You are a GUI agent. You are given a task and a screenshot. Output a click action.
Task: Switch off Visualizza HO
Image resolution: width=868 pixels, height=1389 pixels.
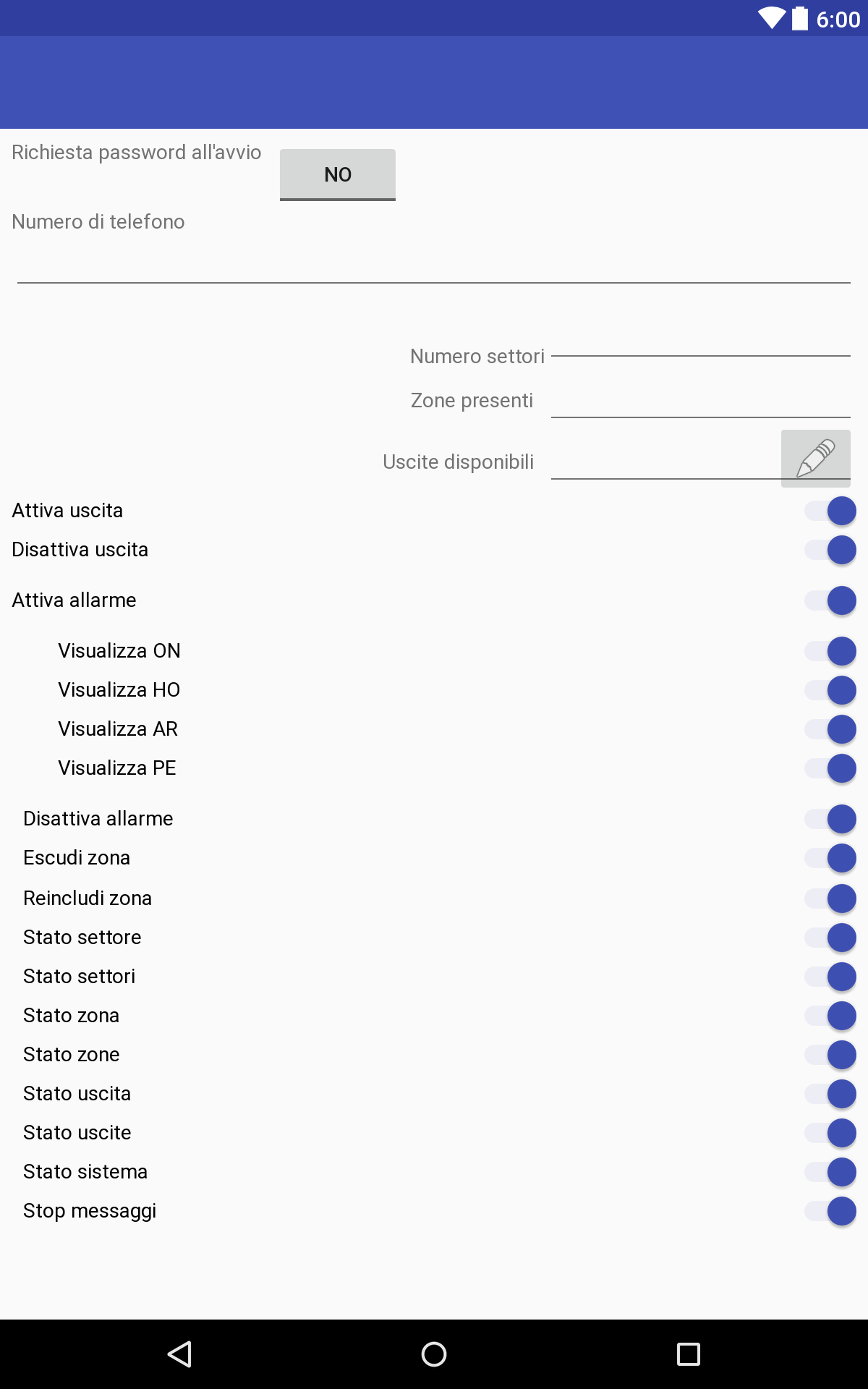[x=830, y=690]
